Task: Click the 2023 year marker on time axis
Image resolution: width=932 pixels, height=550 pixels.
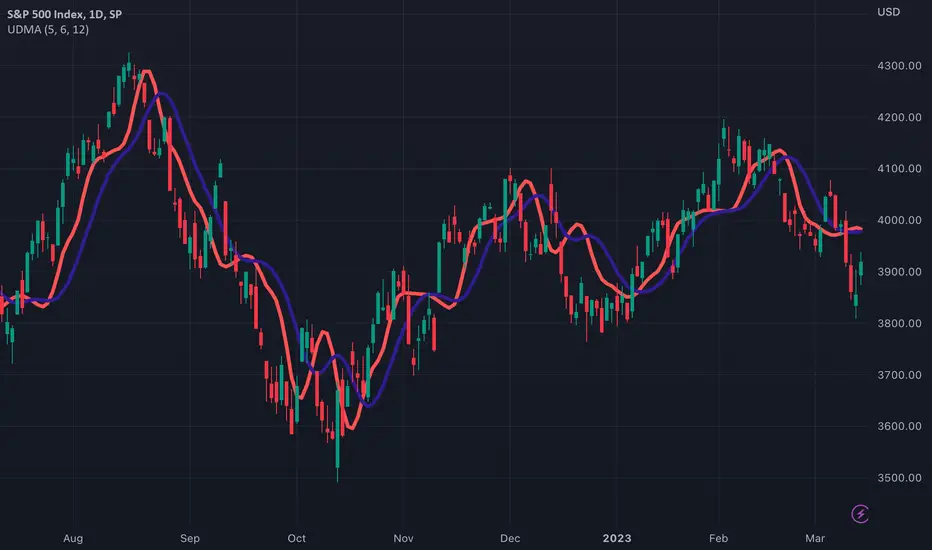Action: [x=617, y=538]
